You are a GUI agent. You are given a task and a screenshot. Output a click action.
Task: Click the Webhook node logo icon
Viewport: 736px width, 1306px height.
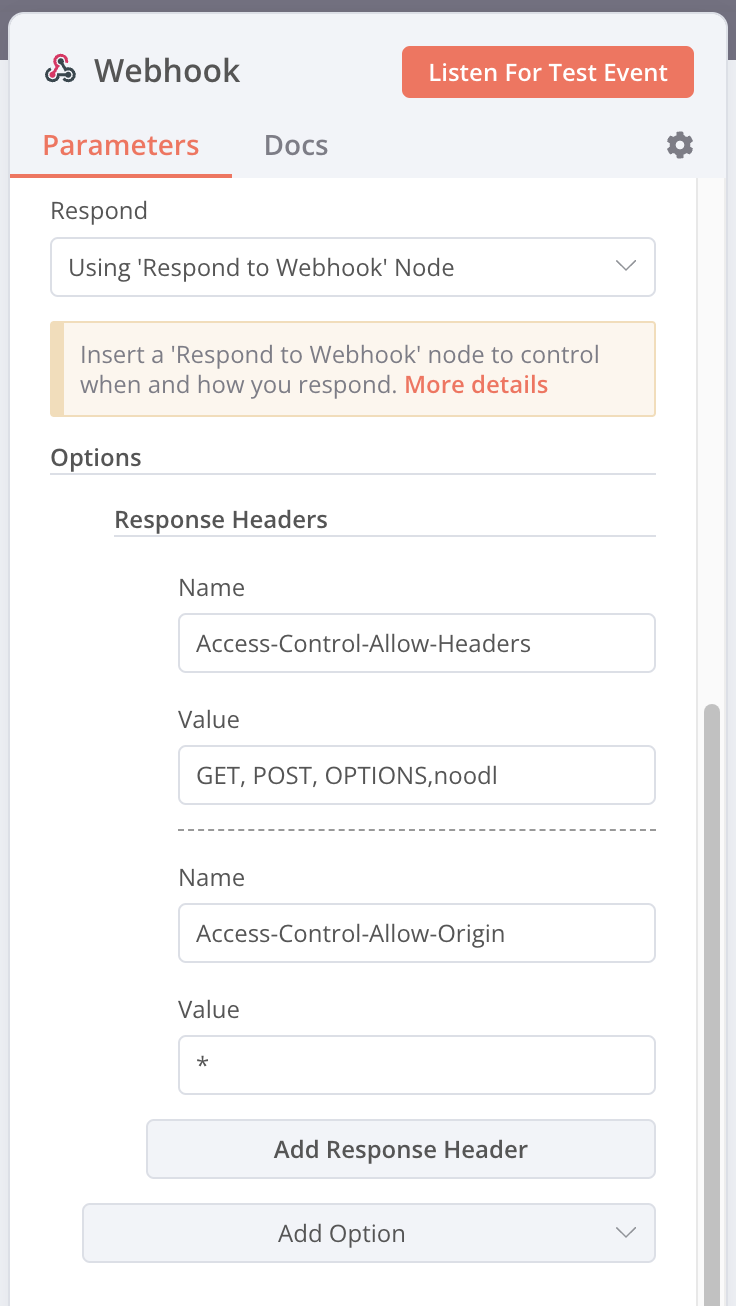pos(61,70)
